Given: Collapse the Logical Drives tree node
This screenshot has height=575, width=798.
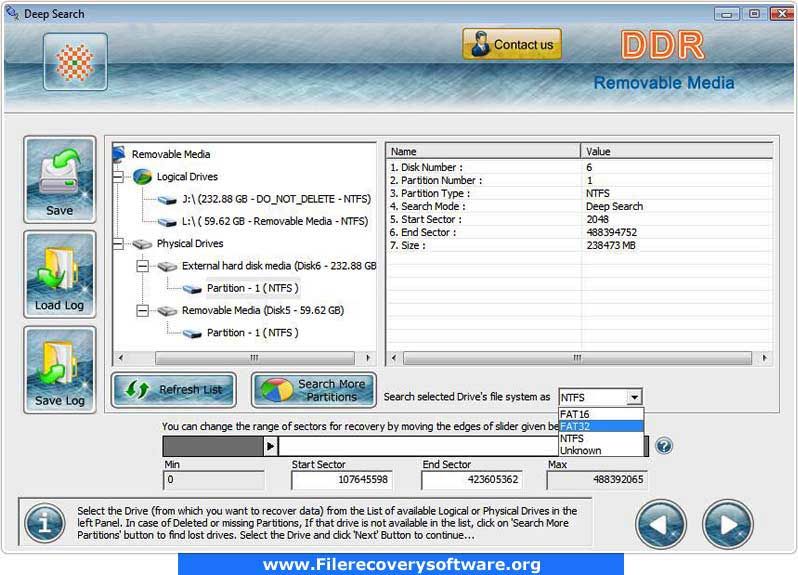Looking at the screenshot, I should [118, 177].
